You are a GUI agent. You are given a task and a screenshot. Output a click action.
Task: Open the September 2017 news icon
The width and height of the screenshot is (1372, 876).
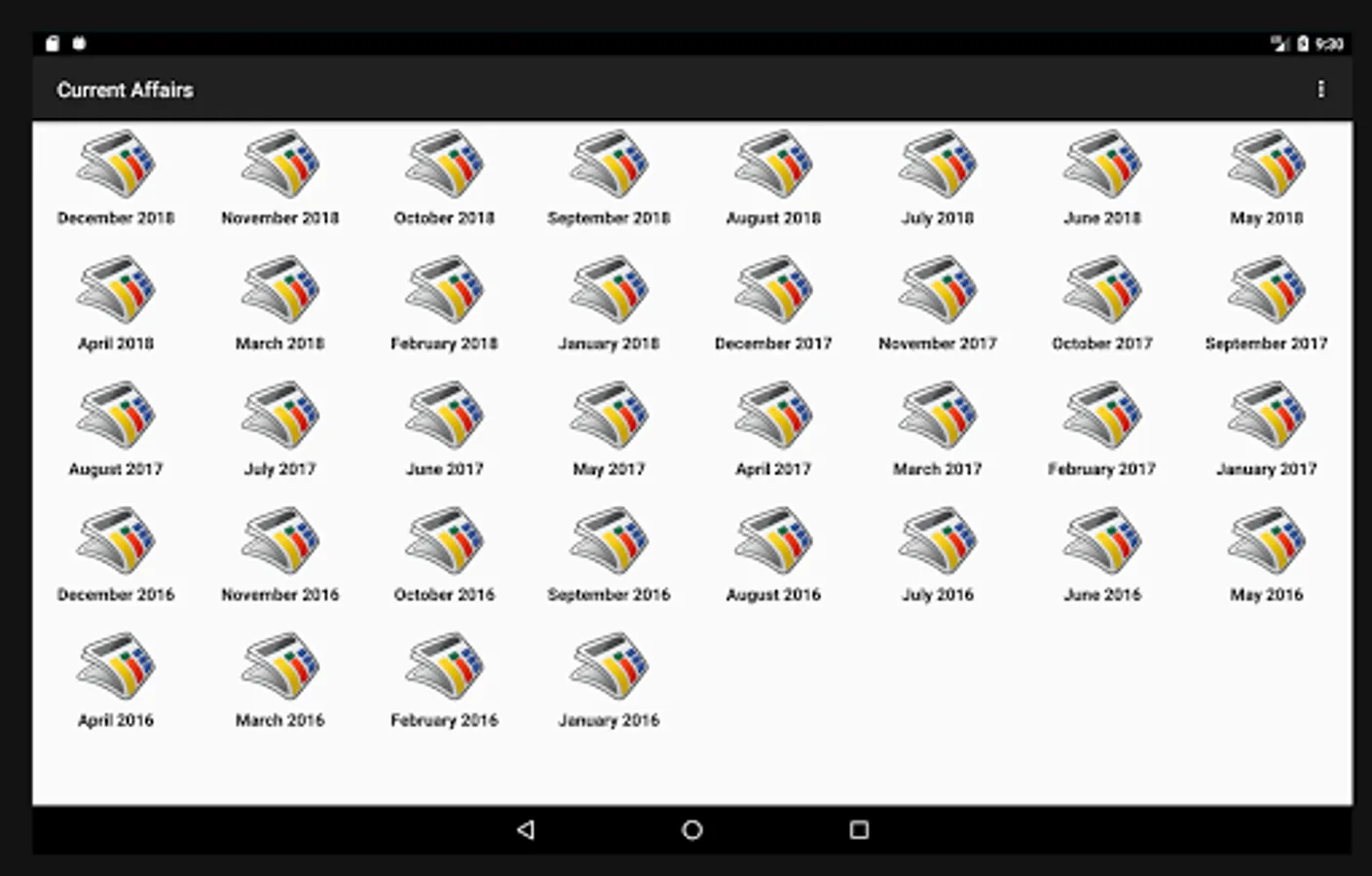click(1267, 290)
